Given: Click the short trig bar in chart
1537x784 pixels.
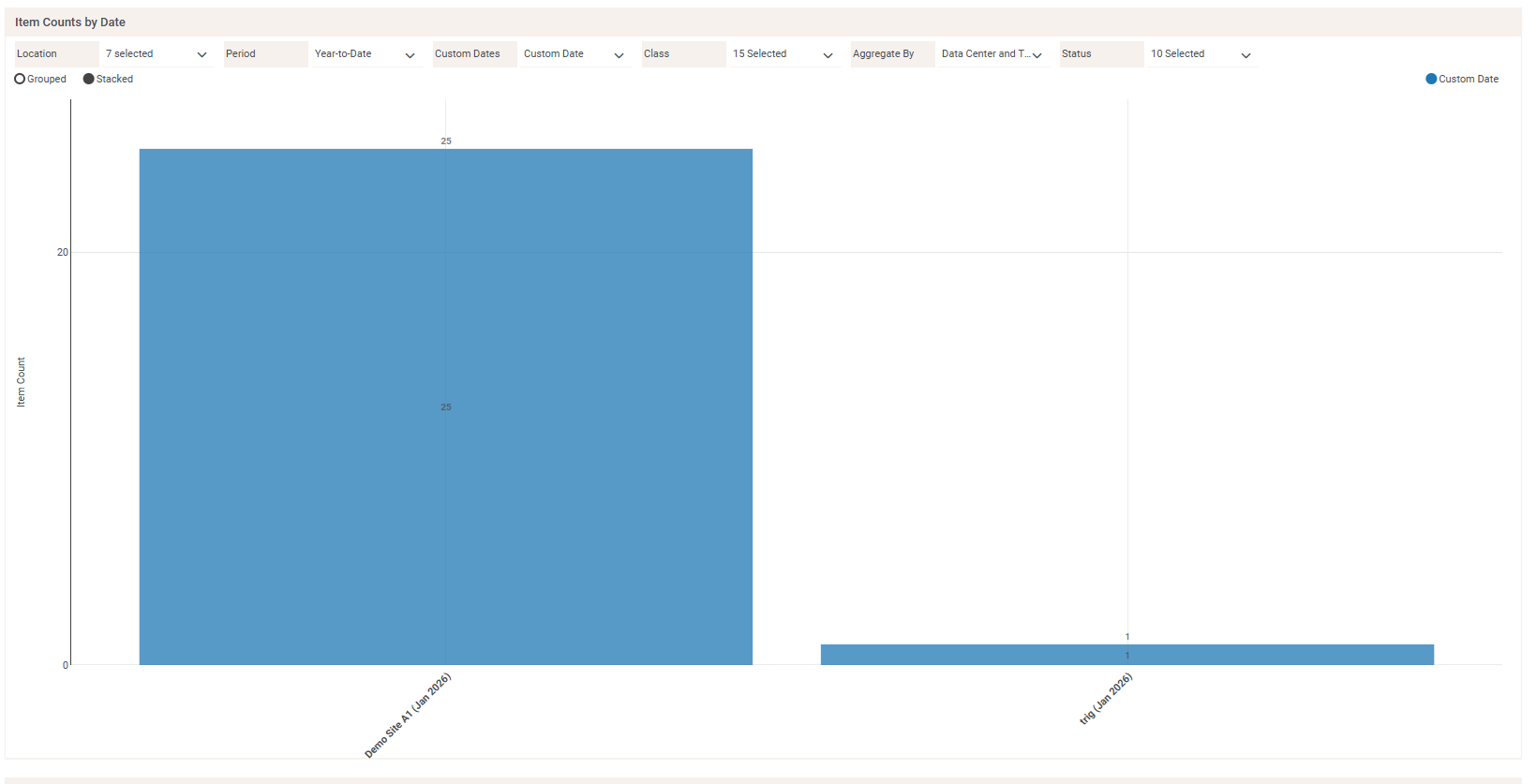Looking at the screenshot, I should pos(1127,655).
